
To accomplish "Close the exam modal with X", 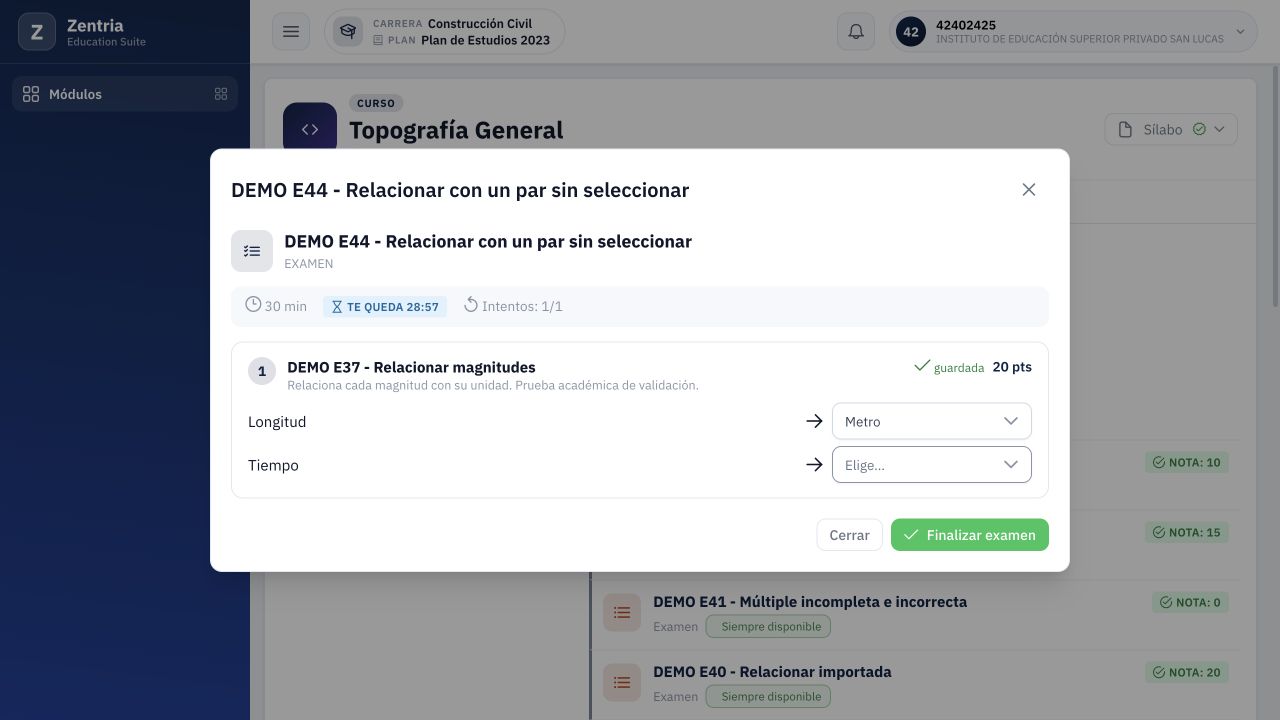I will point(1029,190).
